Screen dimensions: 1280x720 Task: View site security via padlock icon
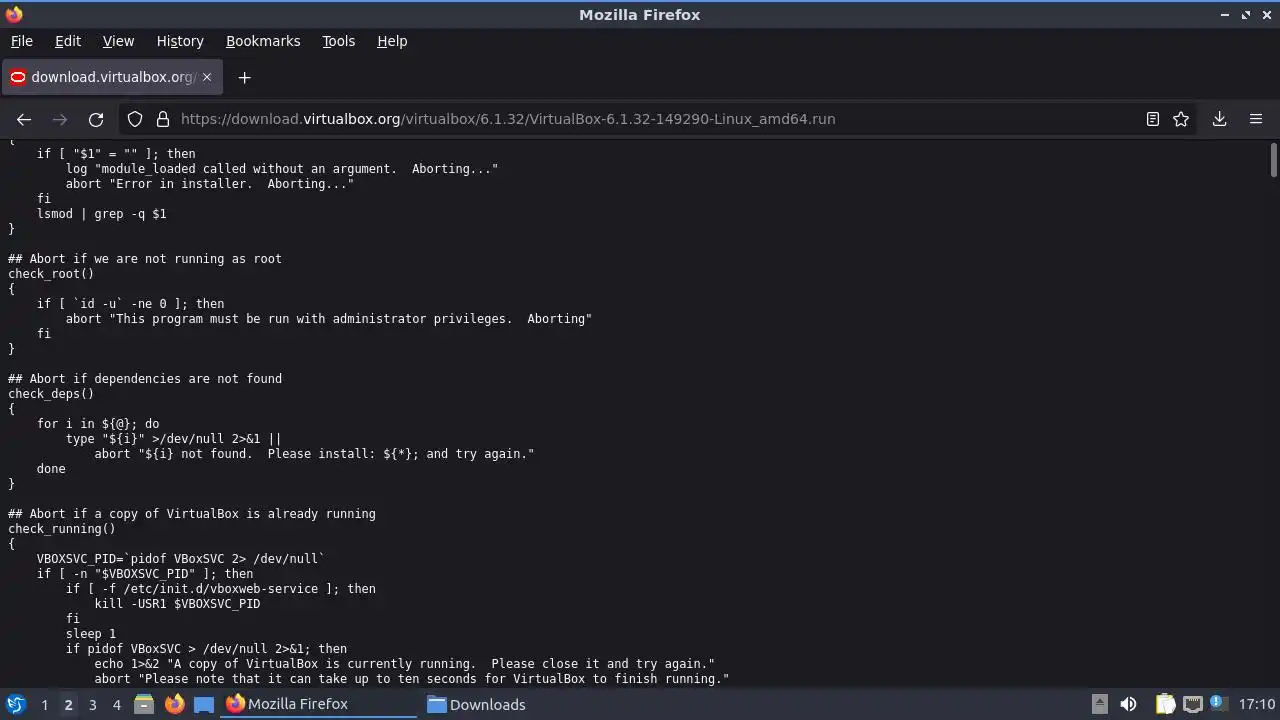[163, 119]
